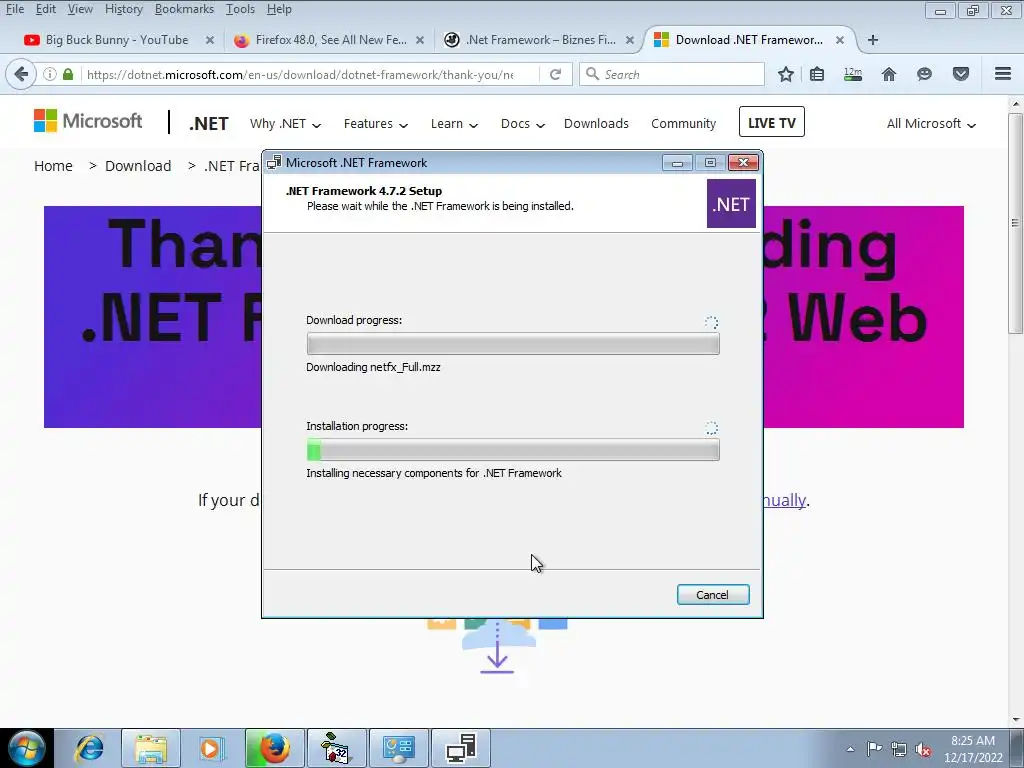Click the '.NET Framework 4.7.2 Setup' heading
The height and width of the screenshot is (768, 1024).
tap(364, 191)
